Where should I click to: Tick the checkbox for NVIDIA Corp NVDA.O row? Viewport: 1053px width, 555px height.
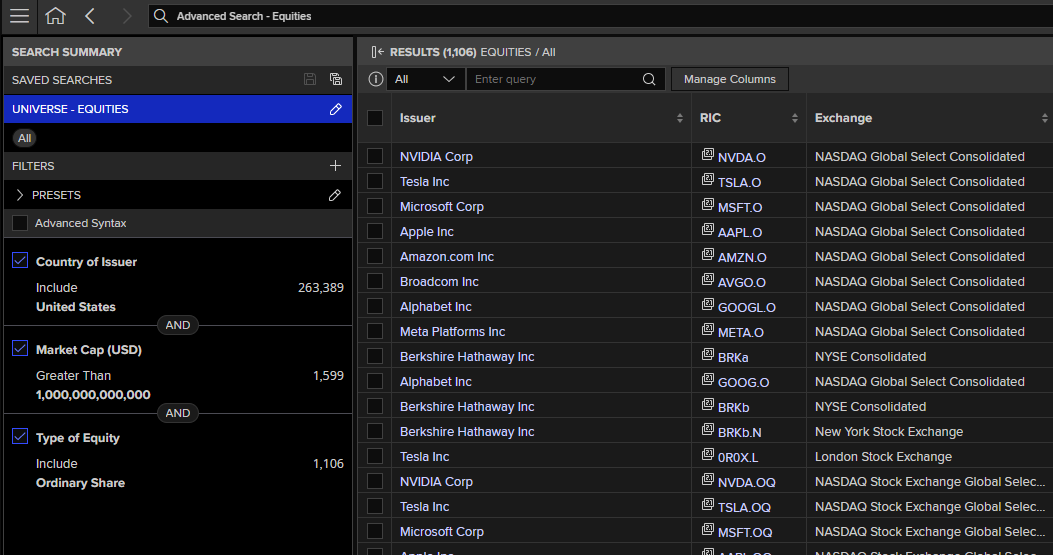375,157
